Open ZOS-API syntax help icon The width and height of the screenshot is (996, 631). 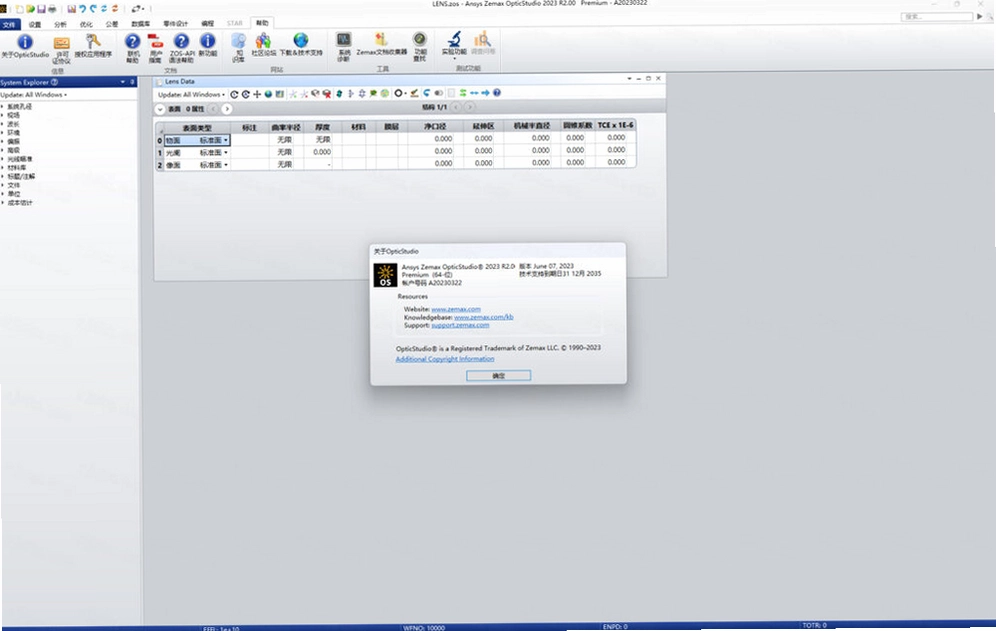tap(182, 42)
